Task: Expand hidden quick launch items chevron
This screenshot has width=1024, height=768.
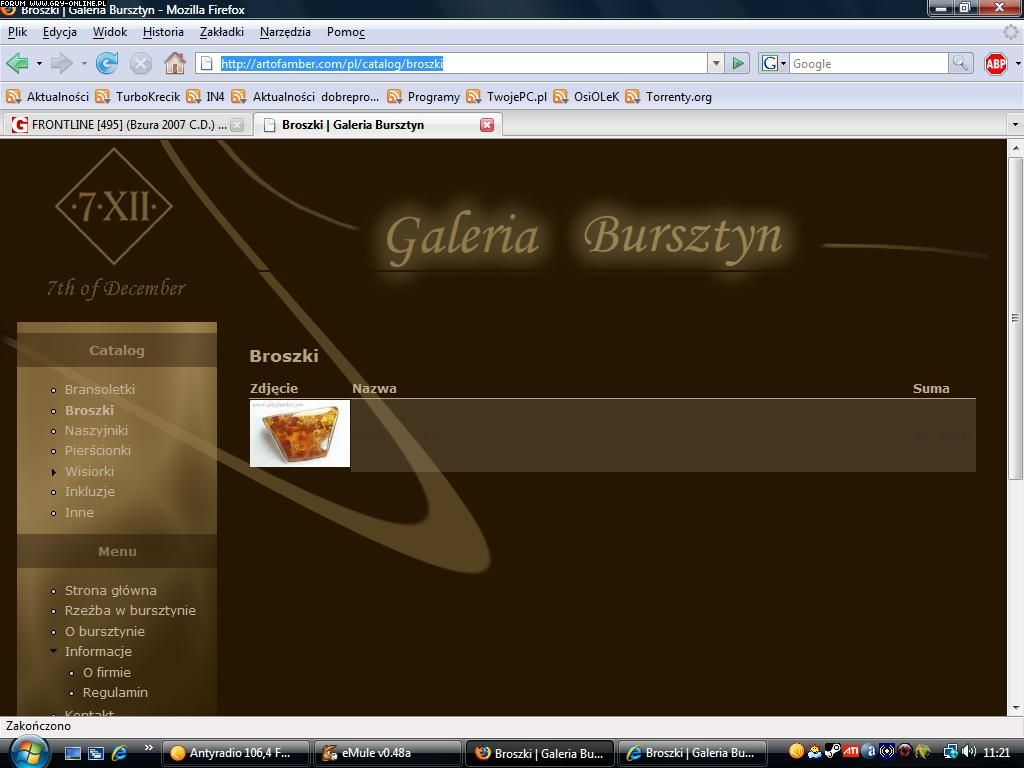Action: (149, 748)
